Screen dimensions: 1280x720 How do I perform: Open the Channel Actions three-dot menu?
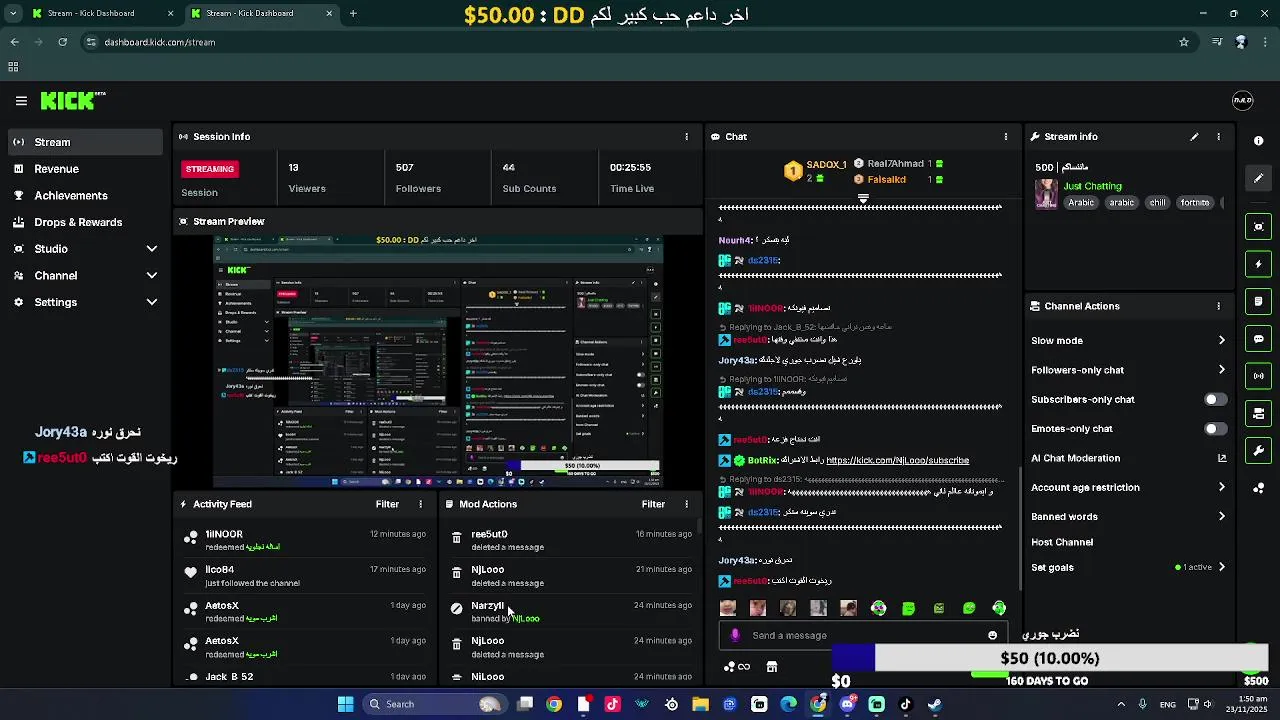coord(1218,306)
